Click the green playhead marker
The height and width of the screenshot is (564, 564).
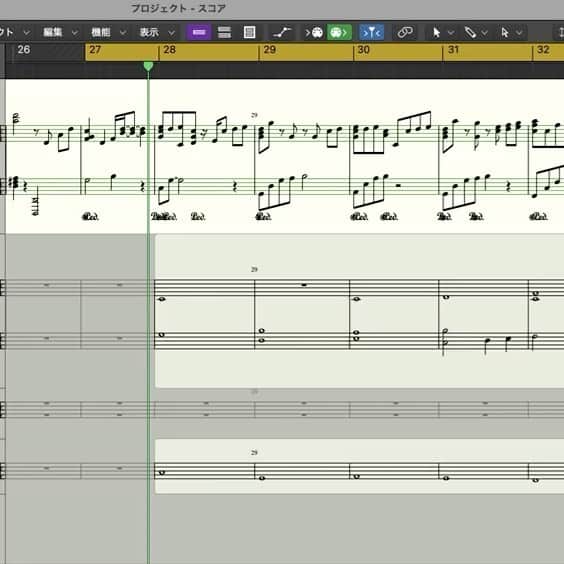tap(148, 66)
